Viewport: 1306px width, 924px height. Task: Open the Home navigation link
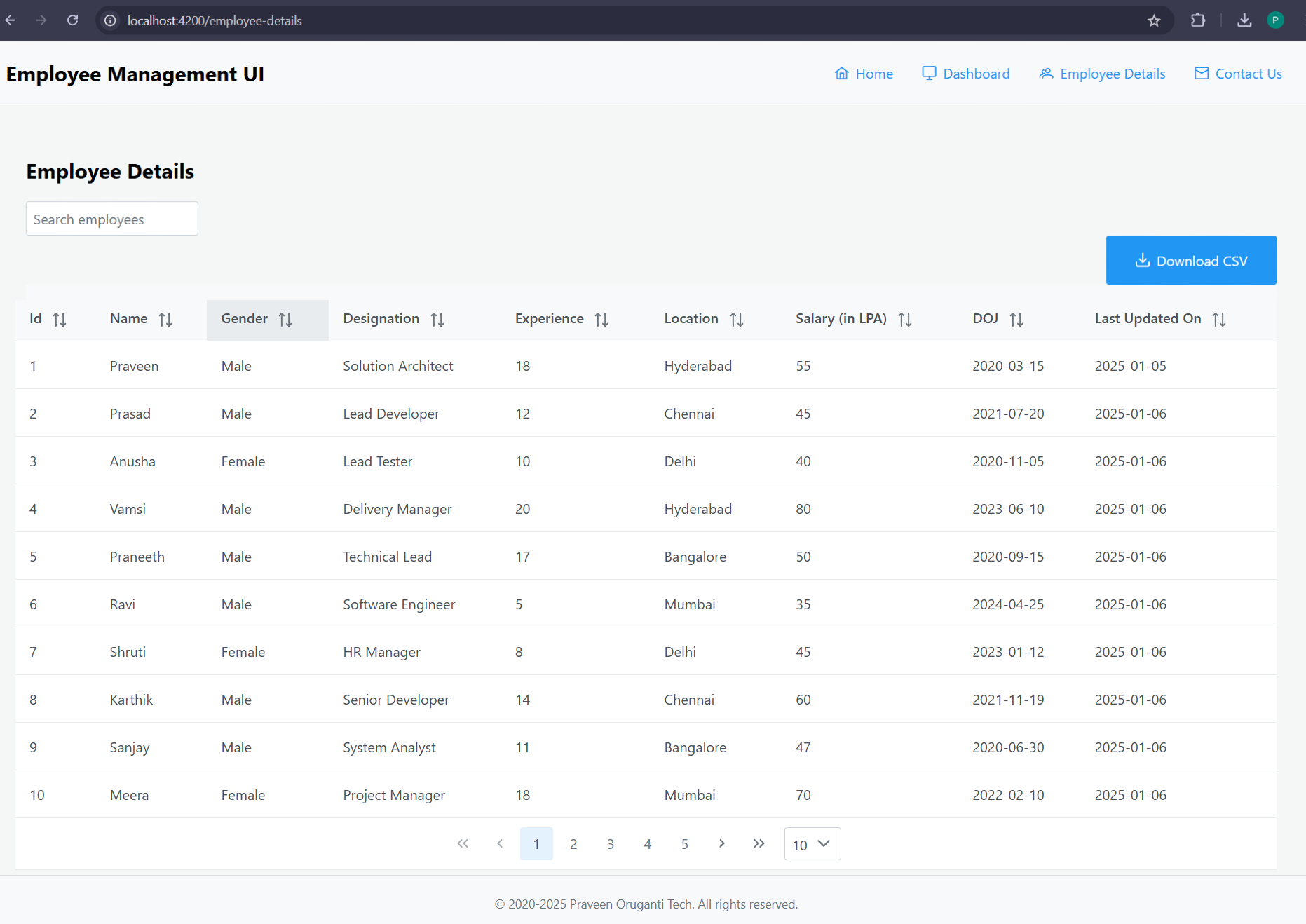pos(864,74)
